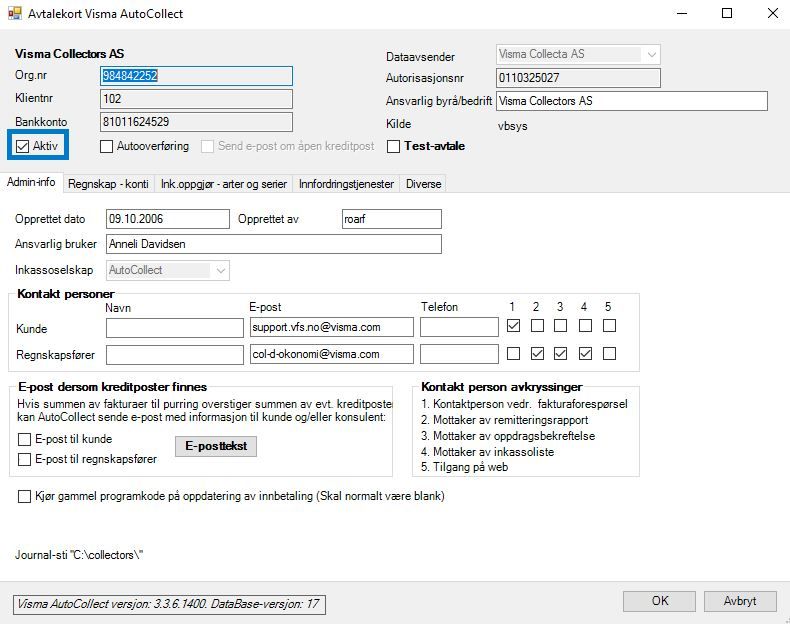Confirm with the OK button

660,601
